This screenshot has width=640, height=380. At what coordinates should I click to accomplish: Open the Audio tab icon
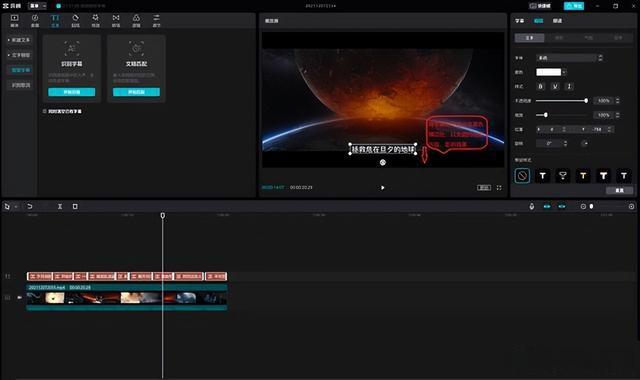click(x=35, y=20)
